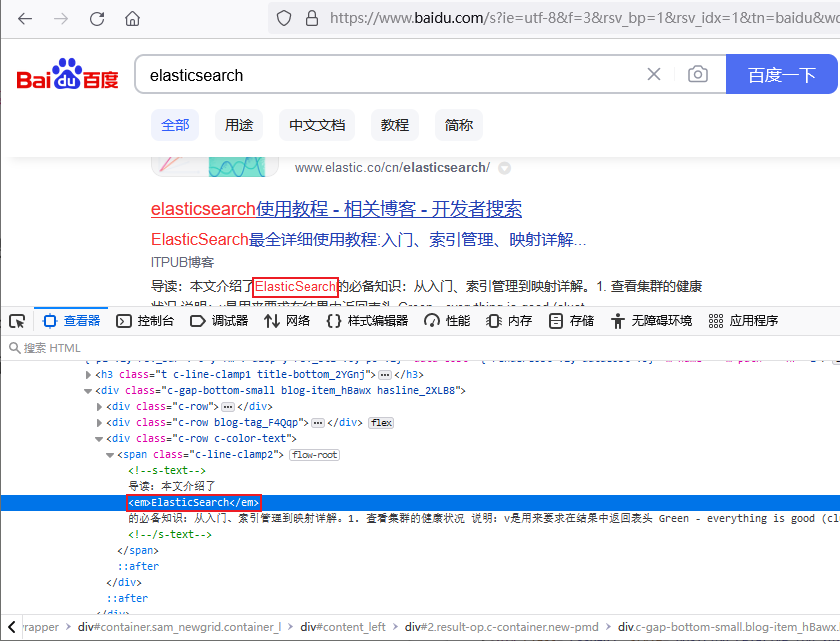Select the highlighted em ElasticSearch node
Viewport: 840px width, 641px height.
pos(194,502)
